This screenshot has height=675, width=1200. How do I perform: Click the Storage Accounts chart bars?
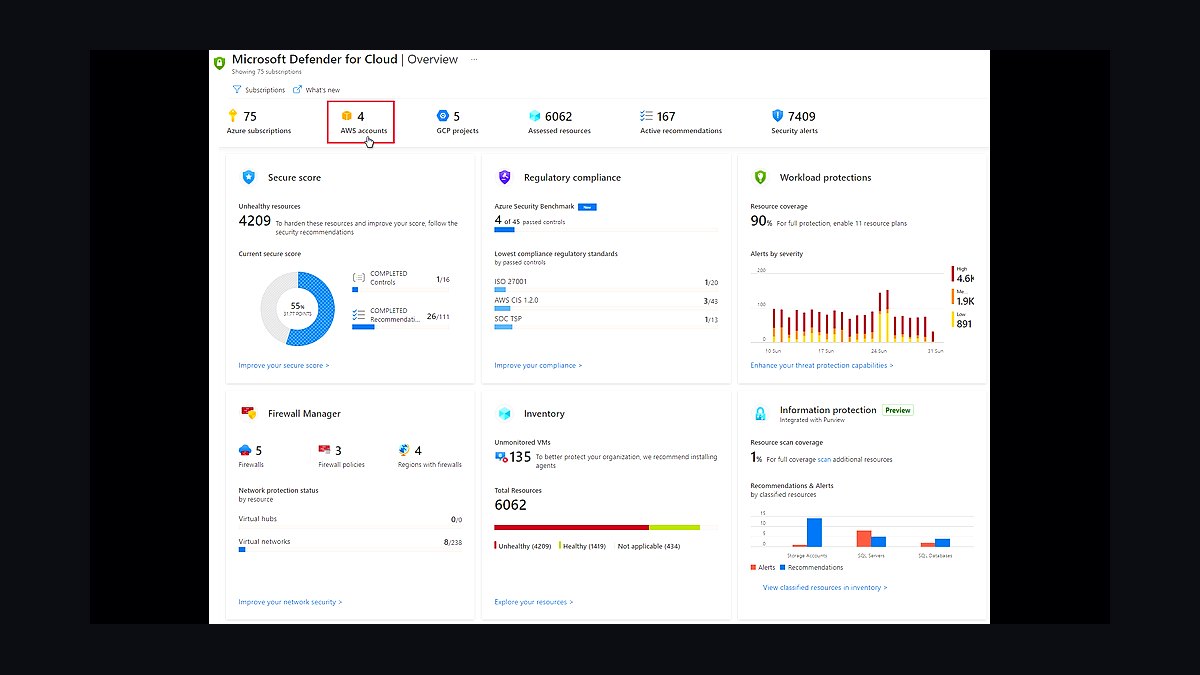[808, 532]
